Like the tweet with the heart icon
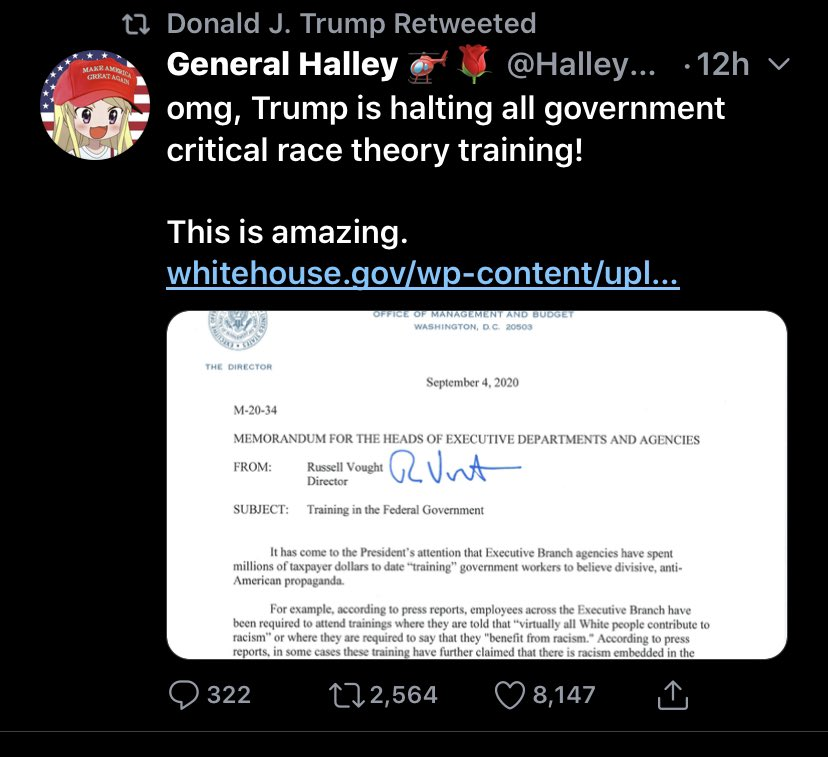Image resolution: width=828 pixels, height=757 pixels. point(510,694)
